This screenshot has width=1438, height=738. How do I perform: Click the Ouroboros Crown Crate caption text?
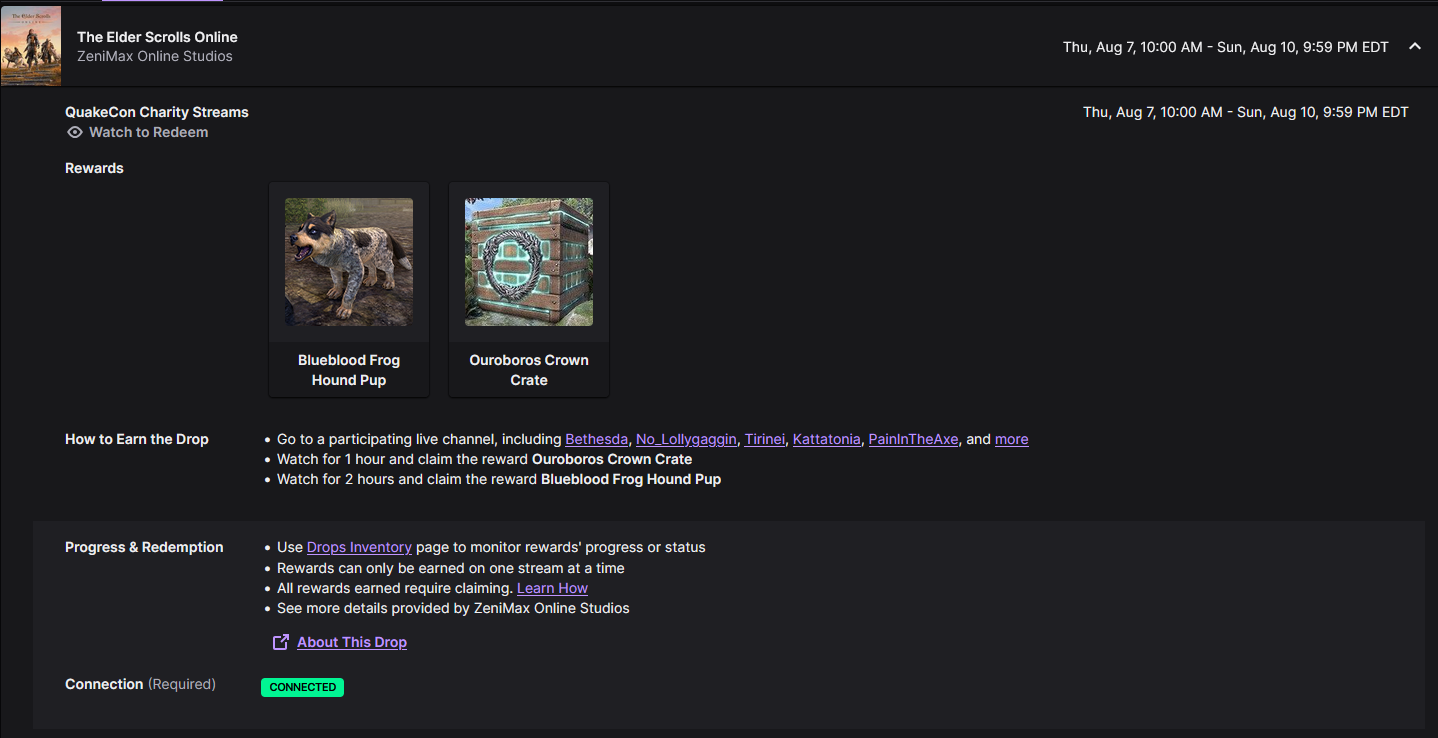529,370
